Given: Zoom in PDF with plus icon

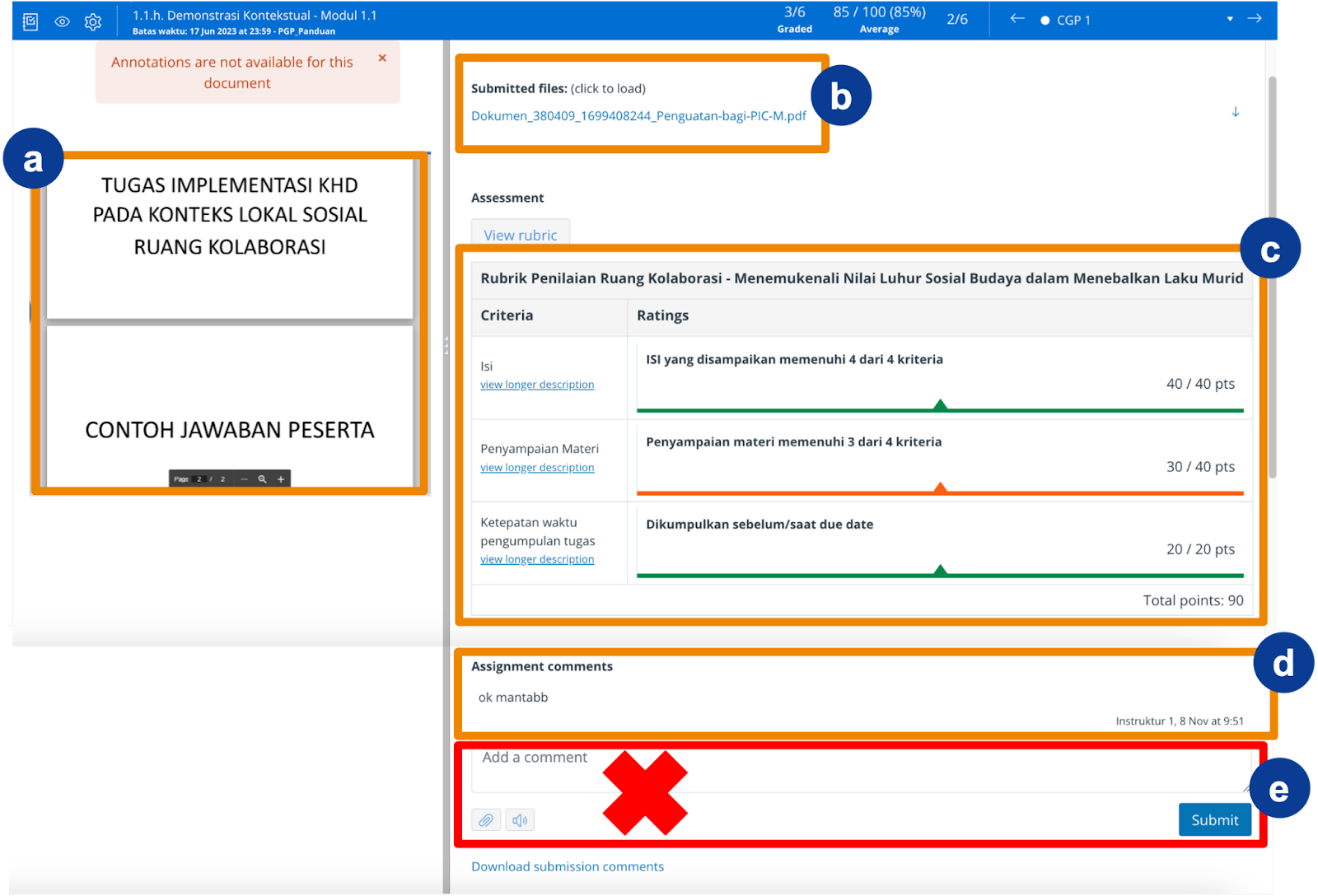Looking at the screenshot, I should (281, 479).
